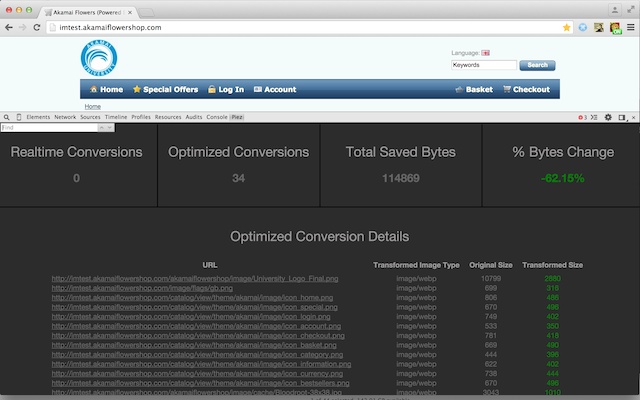
Task: Select the language flag icon
Action: [485, 53]
